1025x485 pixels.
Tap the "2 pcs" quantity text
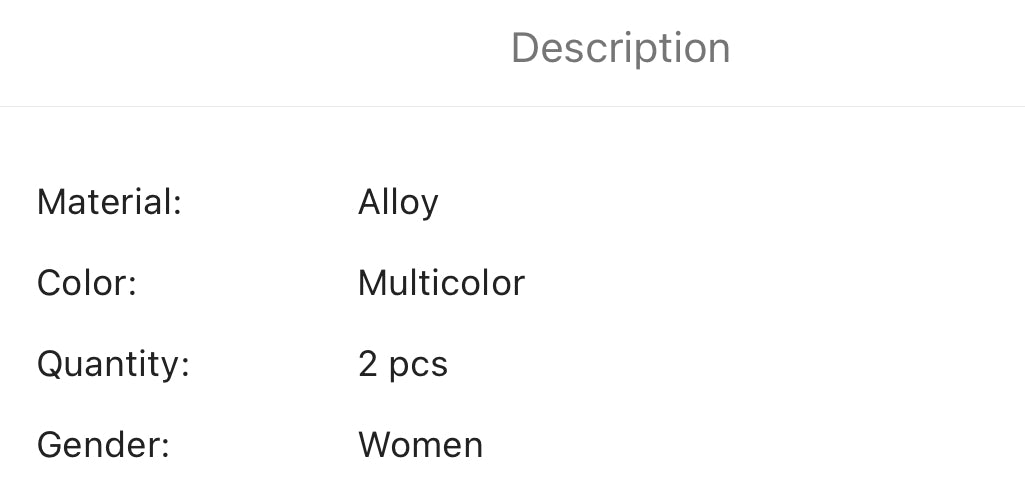403,364
